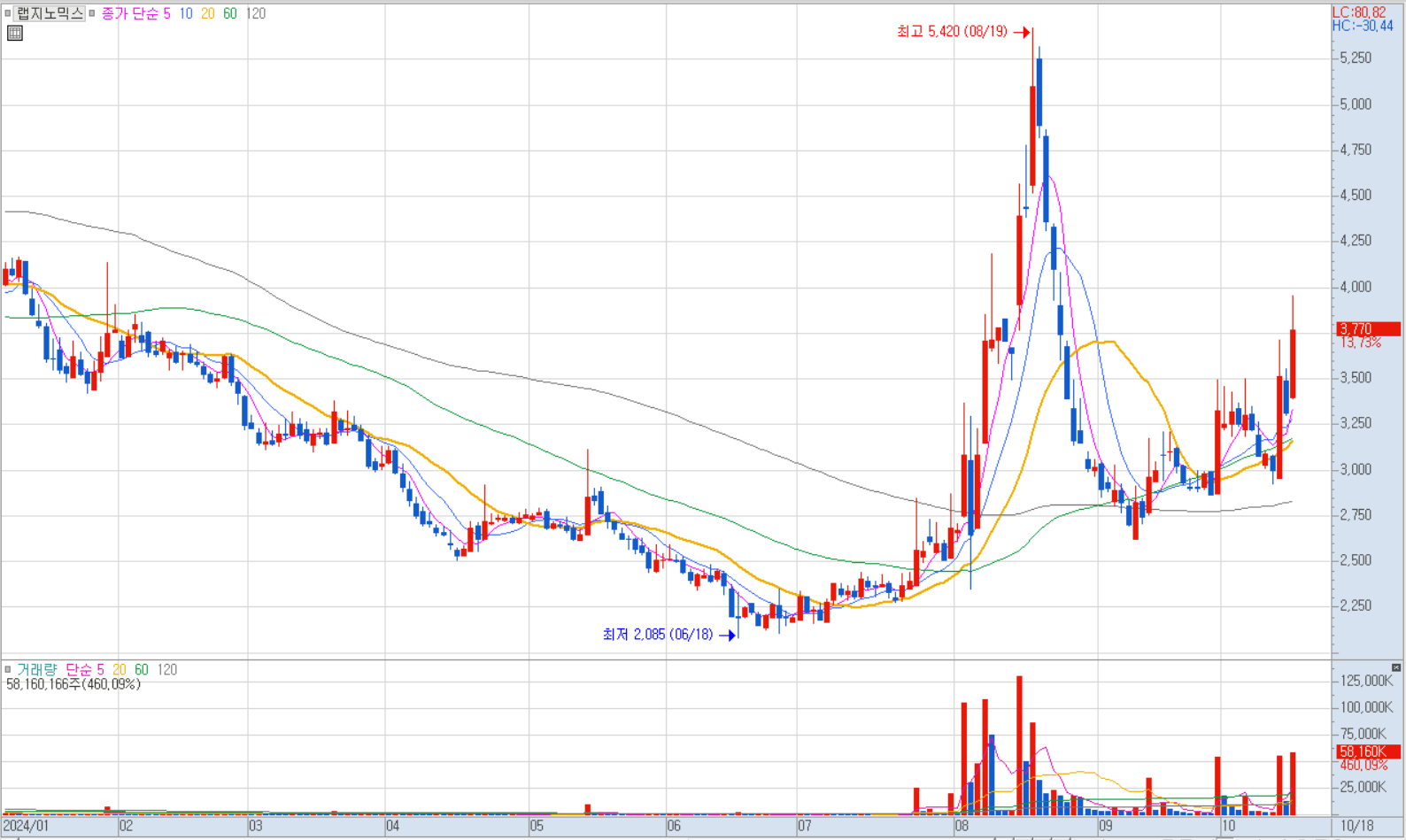The height and width of the screenshot is (840, 1406).
Task: Click the 10/18 date in axis corner
Action: tap(1357, 827)
